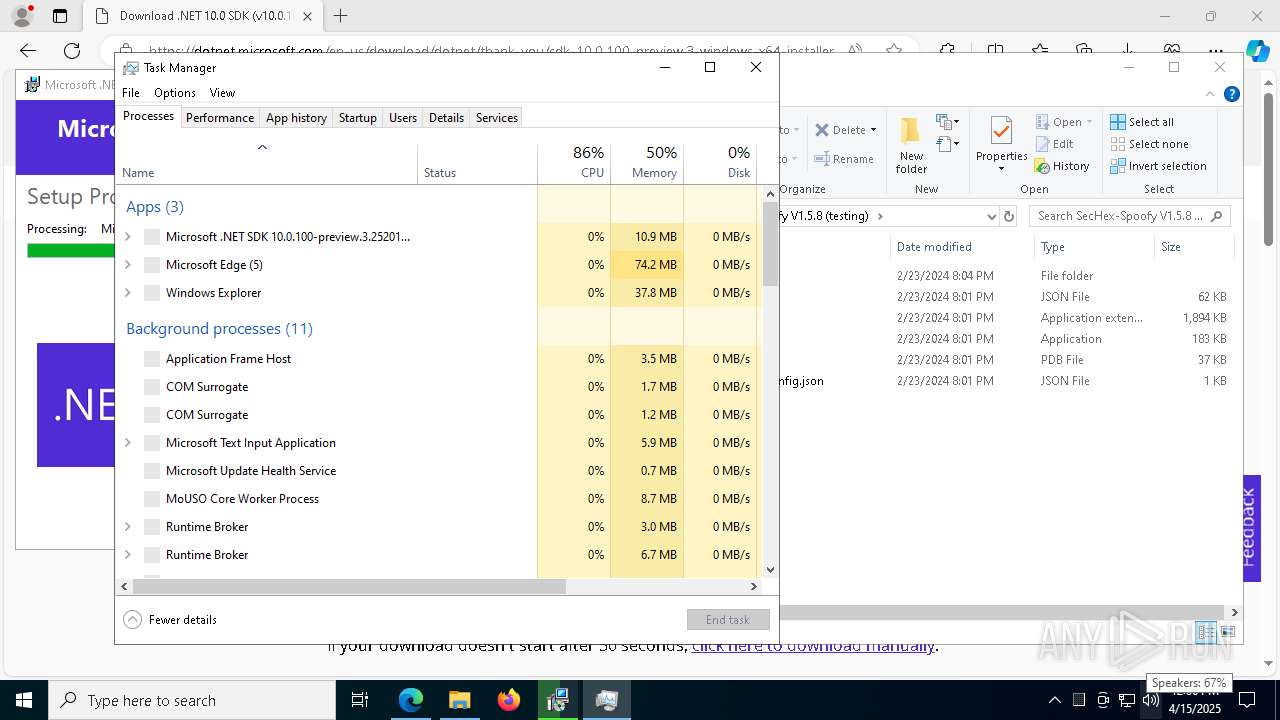The height and width of the screenshot is (720, 1280).
Task: Open the Delete dropdown arrow in Explorer
Action: (873, 130)
